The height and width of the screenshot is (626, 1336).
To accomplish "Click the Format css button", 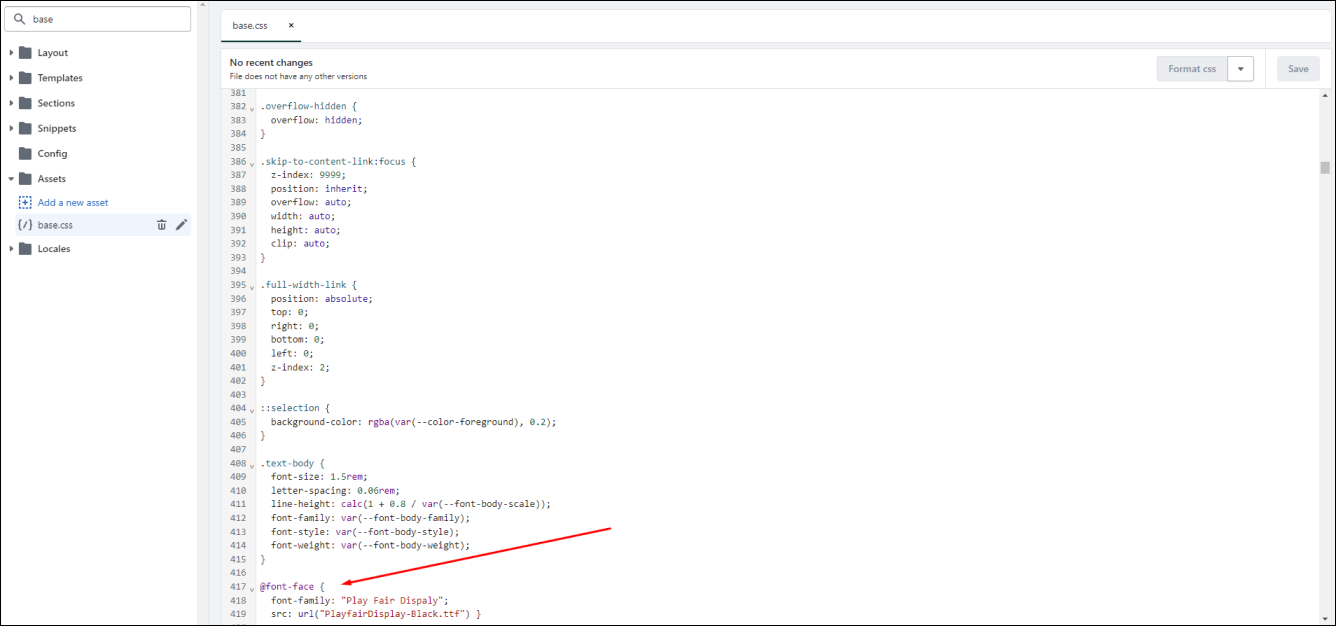I will point(1192,69).
